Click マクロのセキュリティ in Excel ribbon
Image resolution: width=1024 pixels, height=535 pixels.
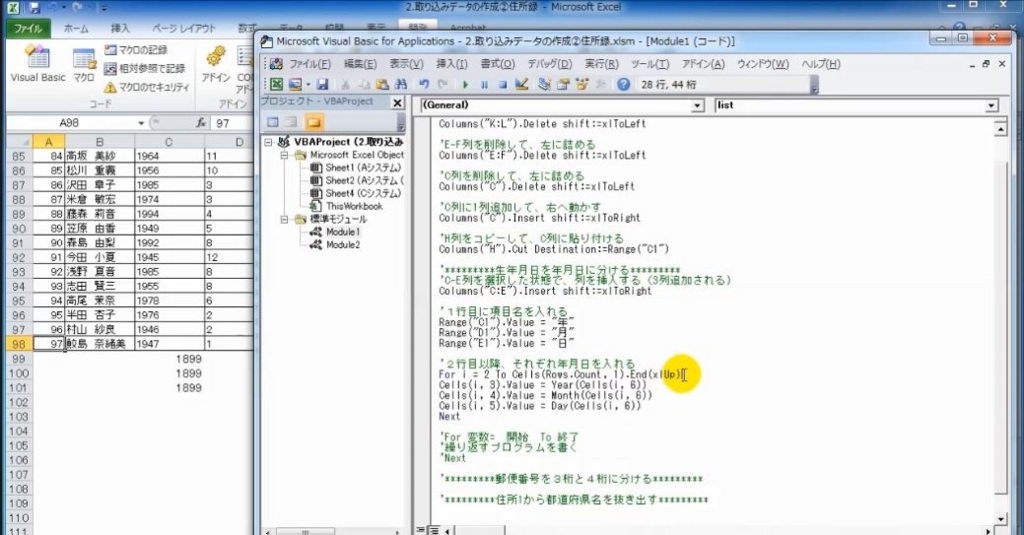coord(146,87)
